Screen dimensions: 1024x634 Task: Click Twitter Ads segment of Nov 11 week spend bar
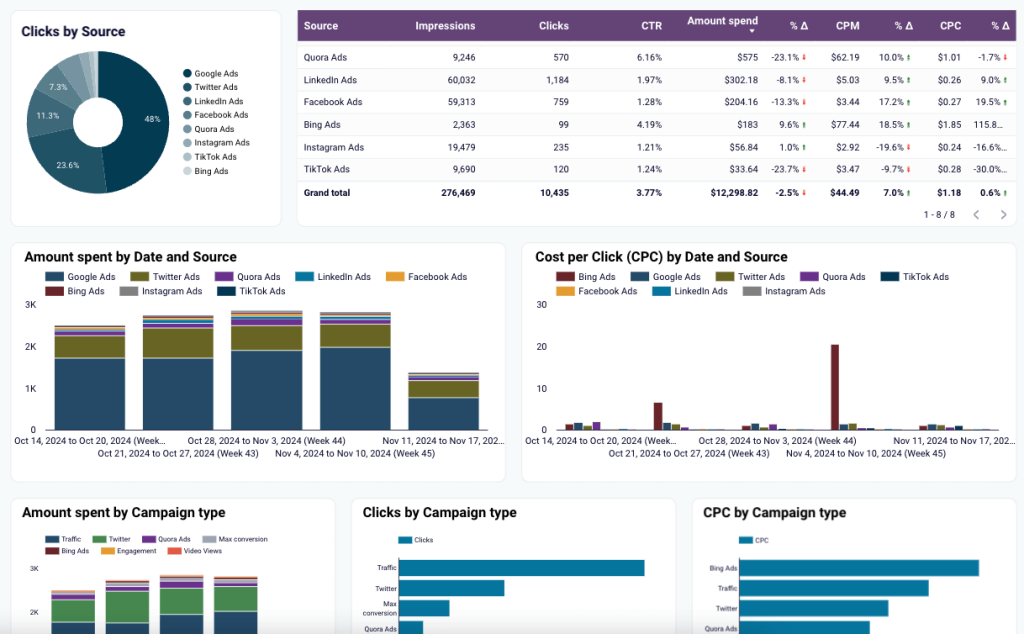click(443, 389)
